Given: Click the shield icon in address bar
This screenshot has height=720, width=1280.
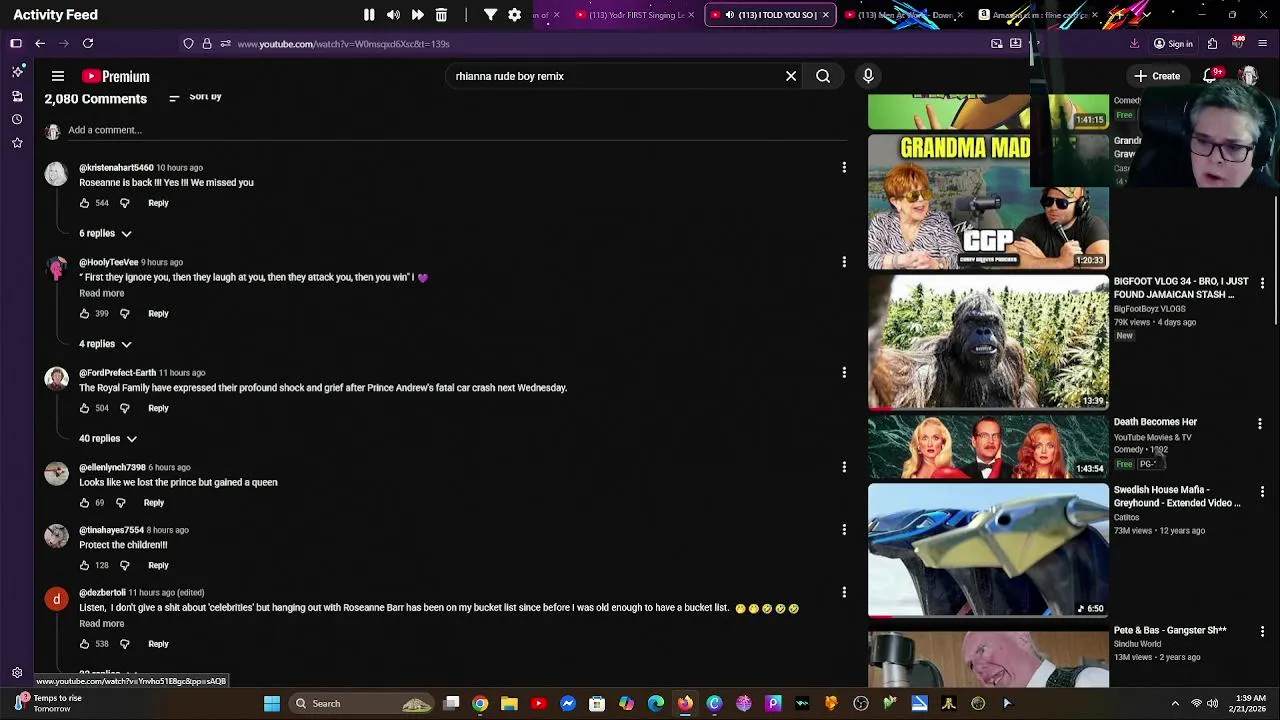Looking at the screenshot, I should click(188, 44).
